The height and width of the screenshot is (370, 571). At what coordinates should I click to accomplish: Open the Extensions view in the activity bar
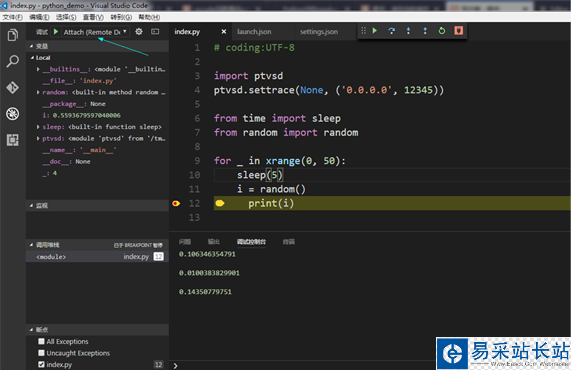coord(13,140)
